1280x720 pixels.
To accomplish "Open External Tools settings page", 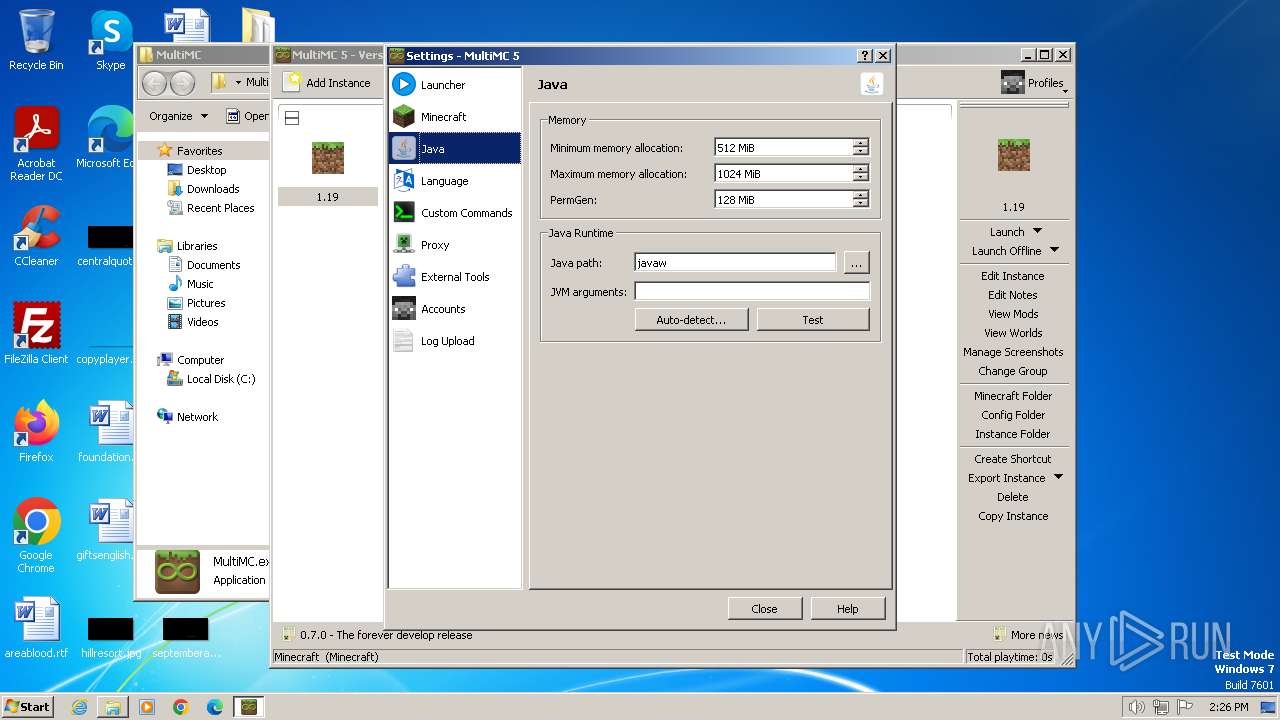I will 455,277.
